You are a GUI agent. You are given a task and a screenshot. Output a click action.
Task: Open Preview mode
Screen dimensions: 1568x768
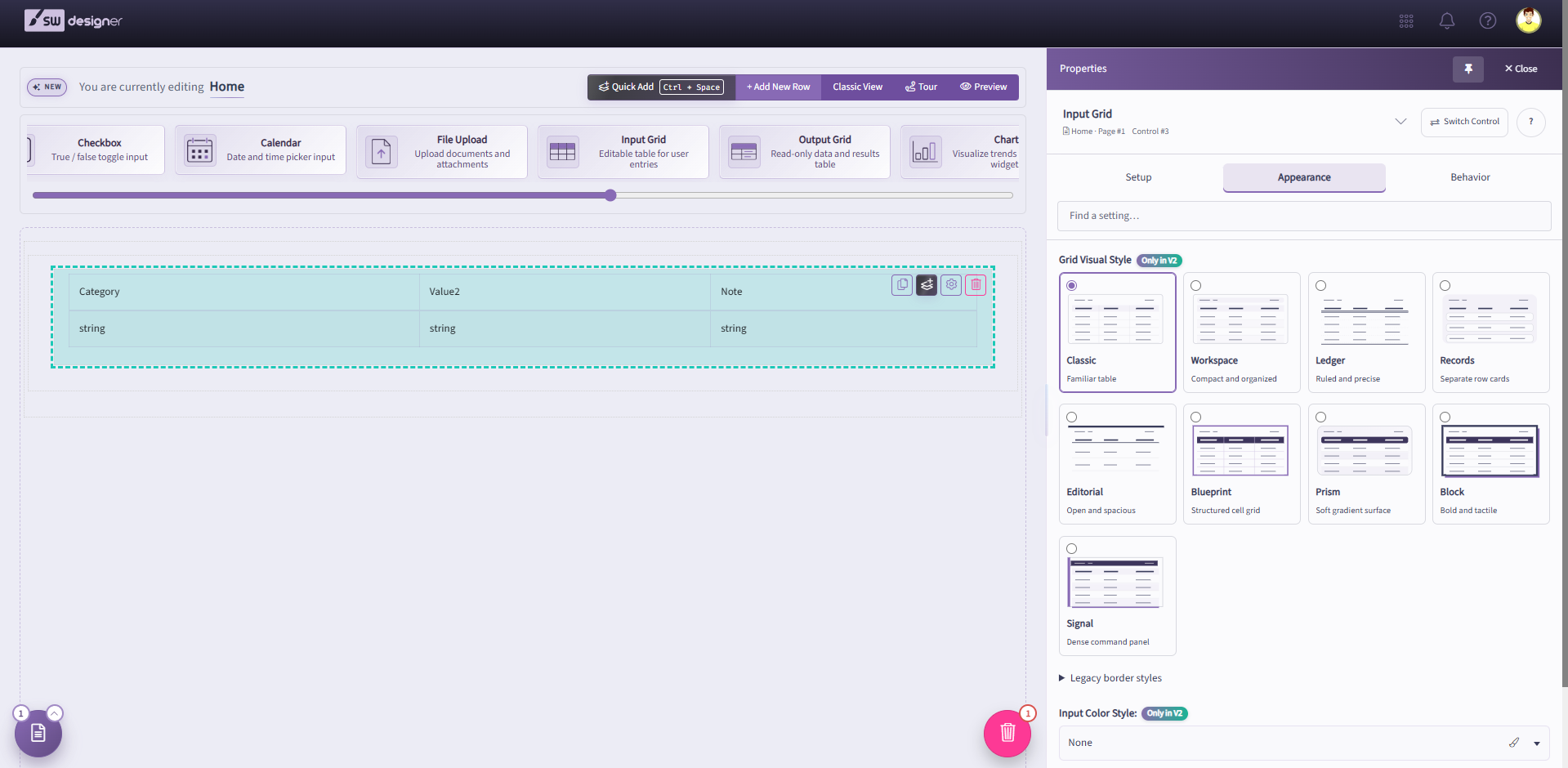(984, 87)
